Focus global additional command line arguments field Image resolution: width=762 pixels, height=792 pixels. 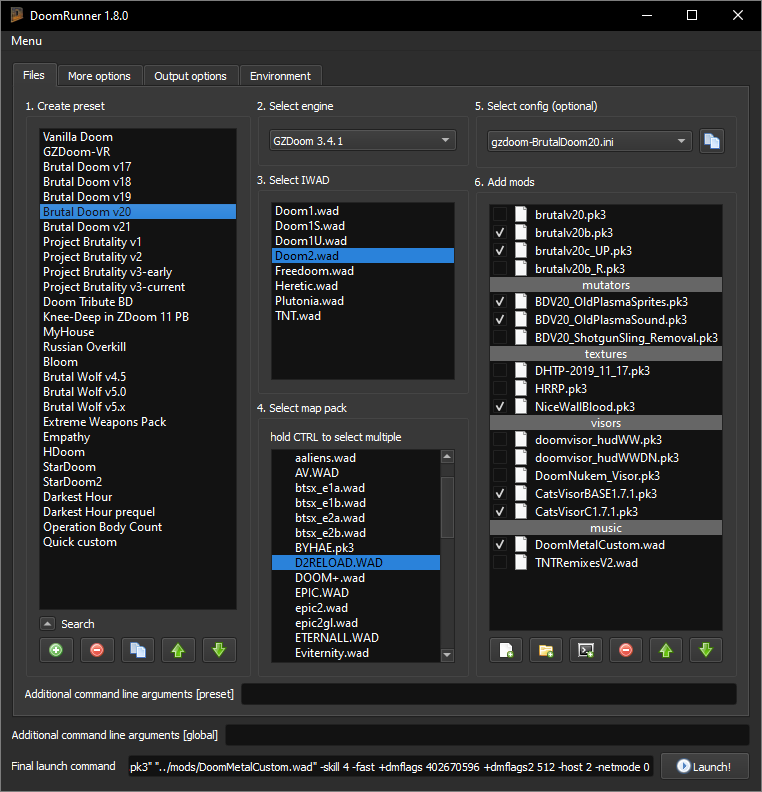(x=487, y=735)
